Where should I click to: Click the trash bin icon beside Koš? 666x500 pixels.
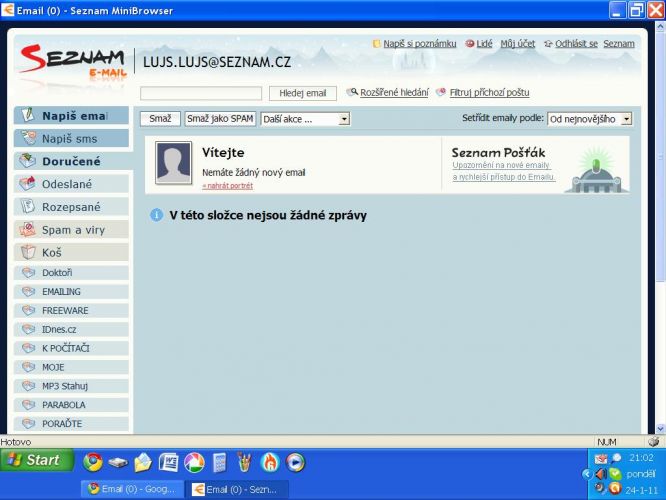[x=28, y=252]
